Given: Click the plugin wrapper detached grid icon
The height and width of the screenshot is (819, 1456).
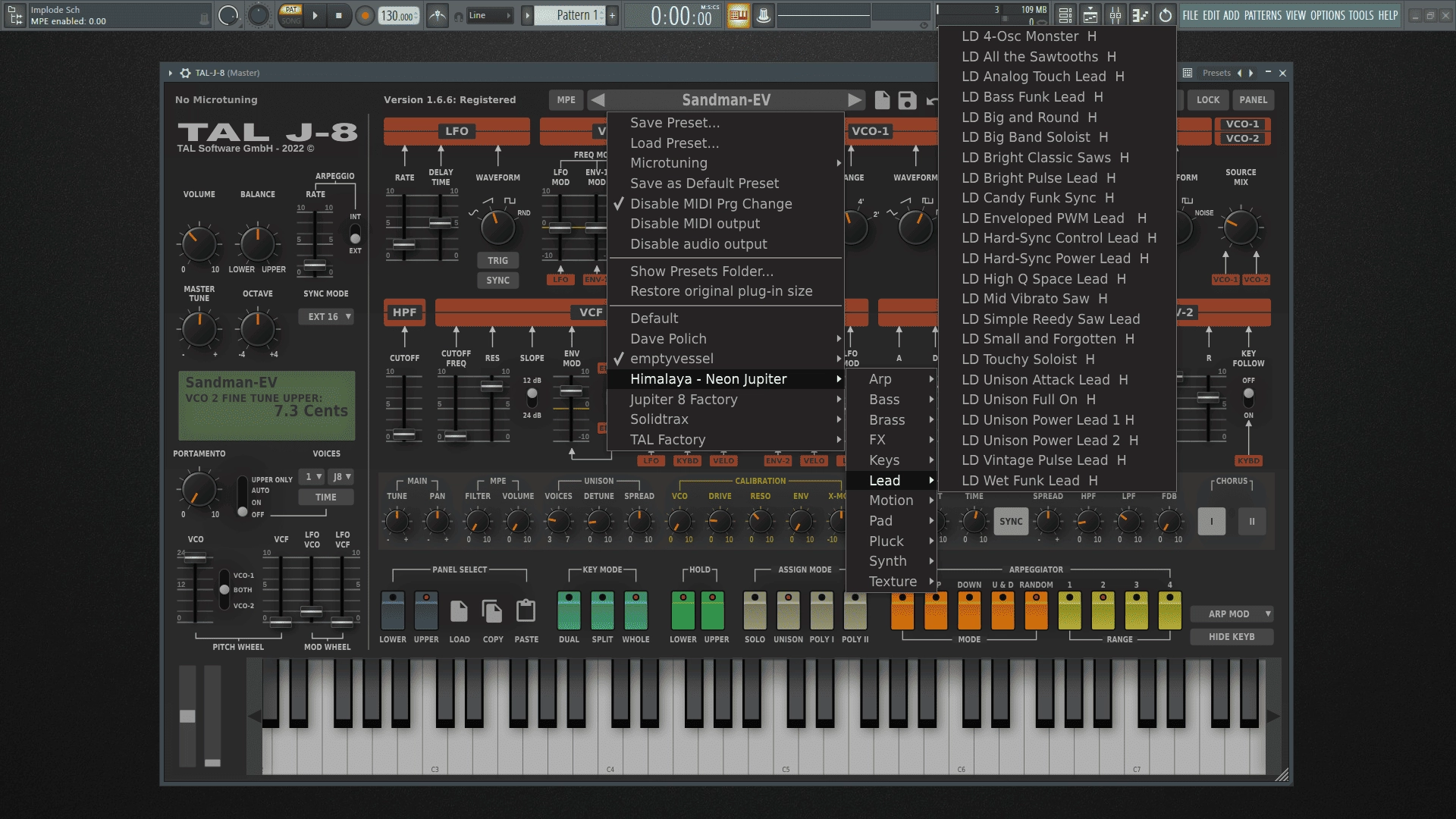Looking at the screenshot, I should 1188,73.
